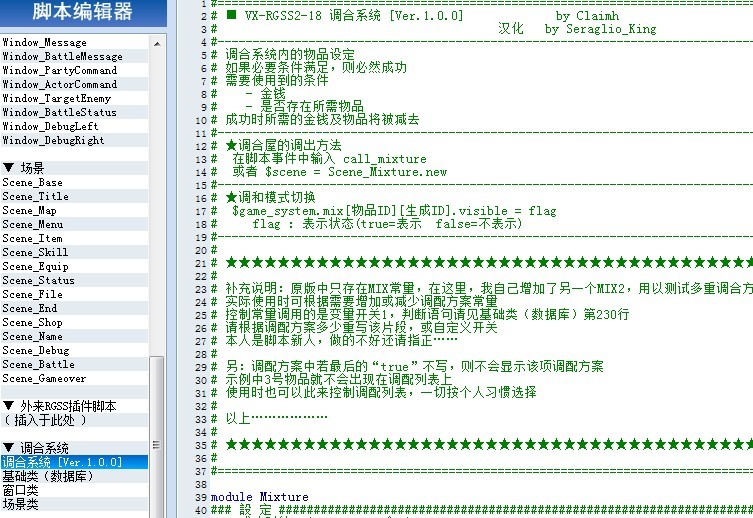Select Window_Message script

click(x=74, y=42)
